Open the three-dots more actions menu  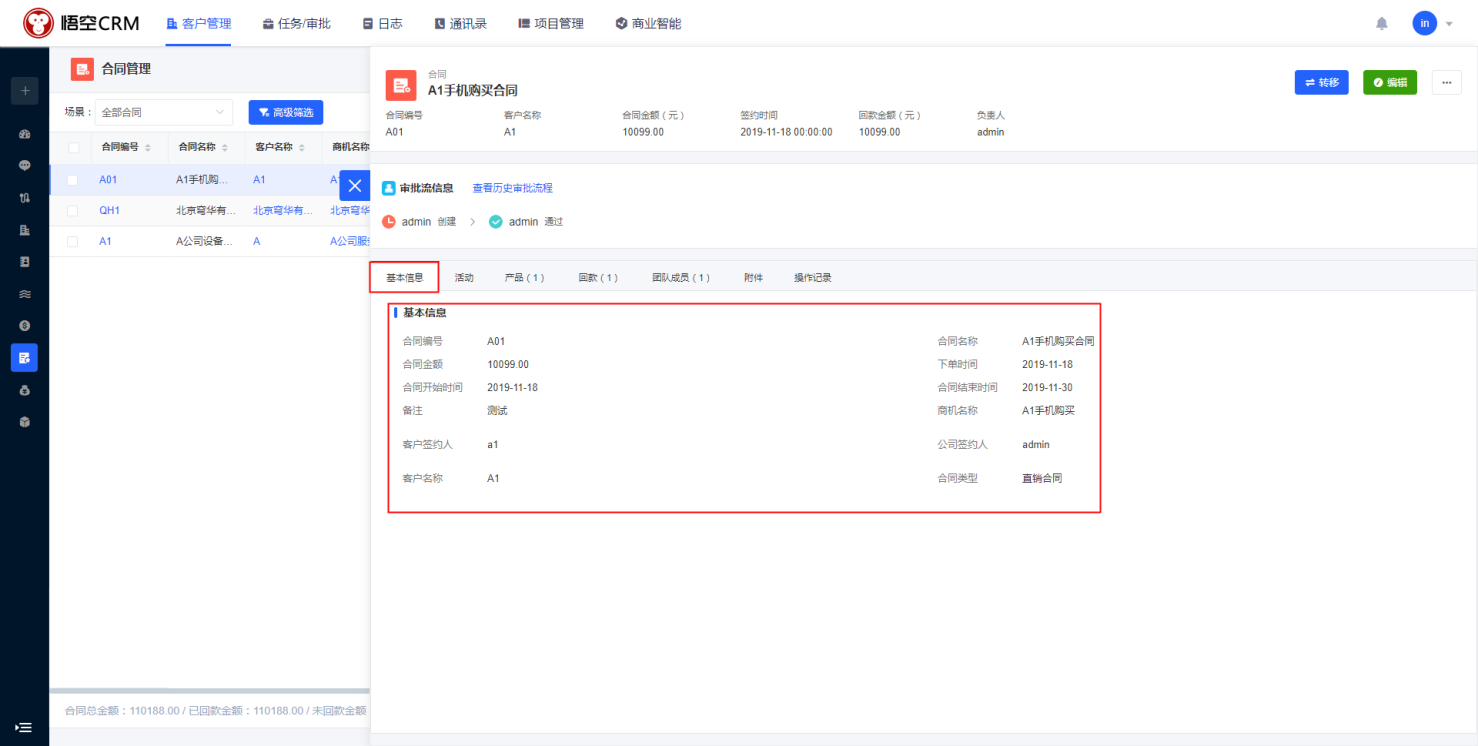pos(1446,83)
